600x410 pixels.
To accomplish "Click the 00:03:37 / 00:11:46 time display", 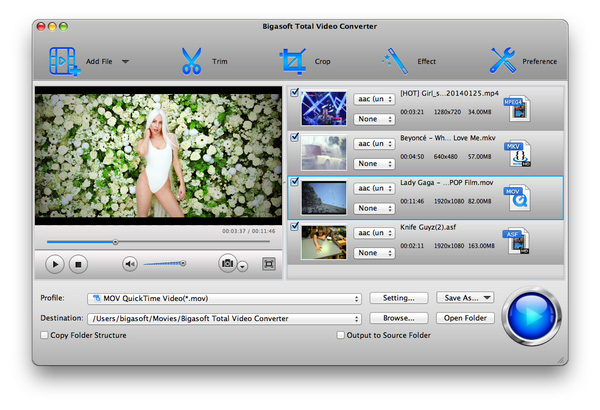I will coord(248,231).
